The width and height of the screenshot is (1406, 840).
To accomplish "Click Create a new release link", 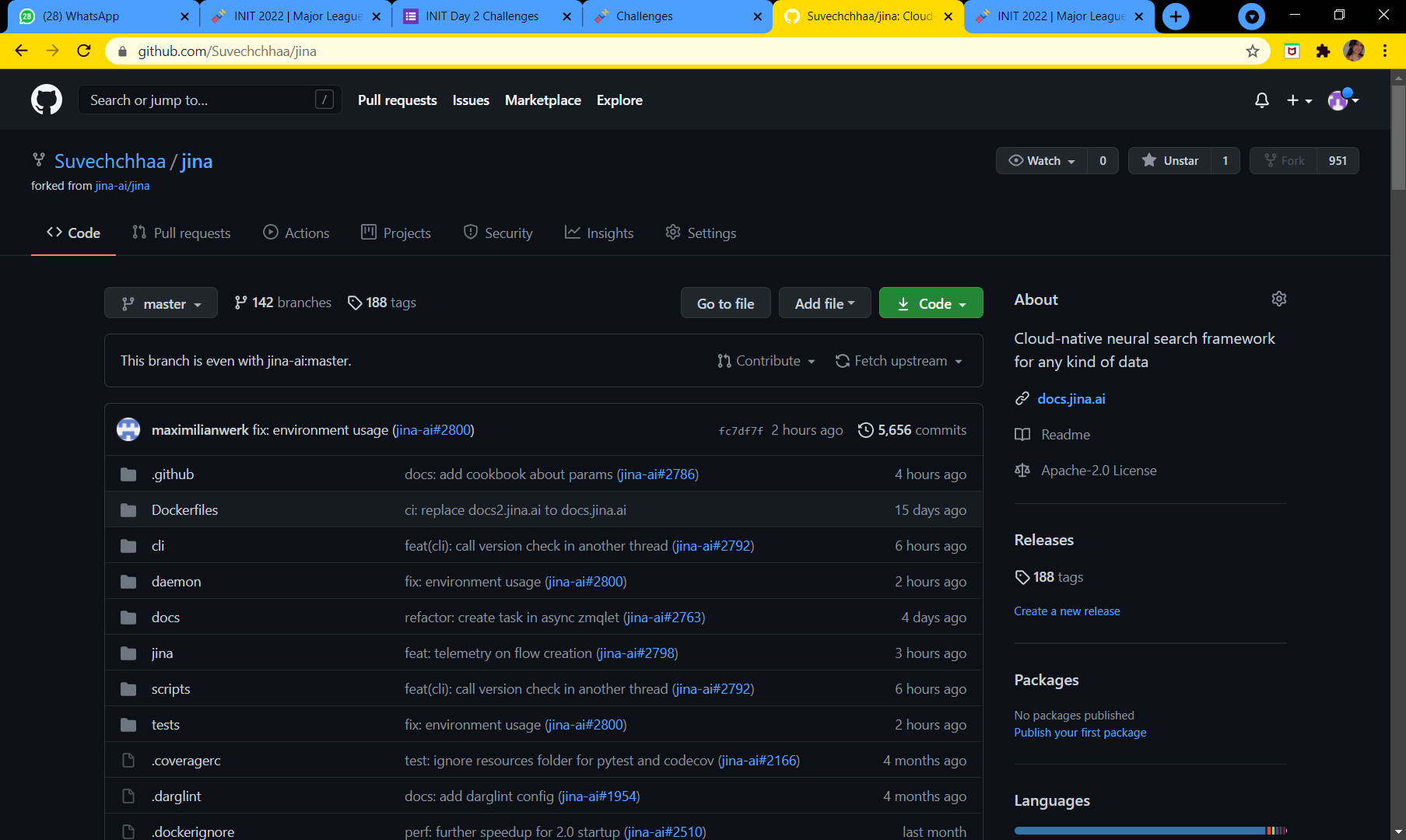I will click(x=1067, y=611).
